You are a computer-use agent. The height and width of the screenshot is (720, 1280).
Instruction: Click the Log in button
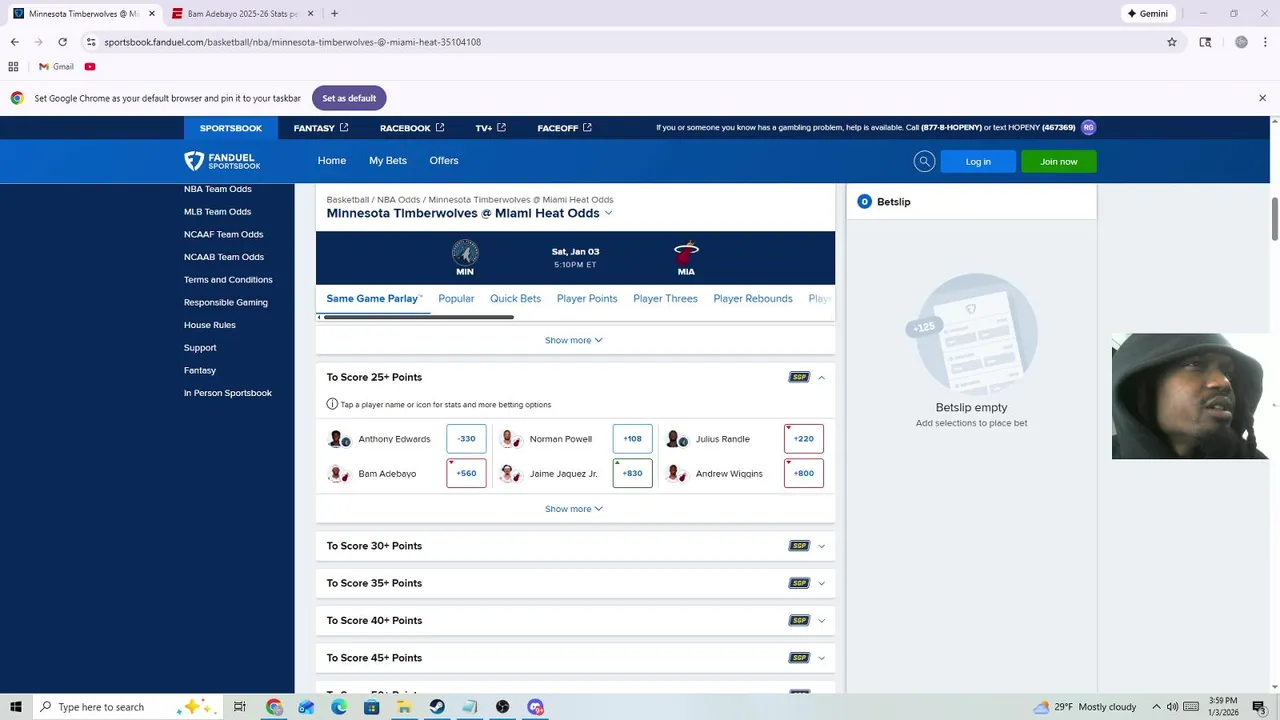[978, 161]
